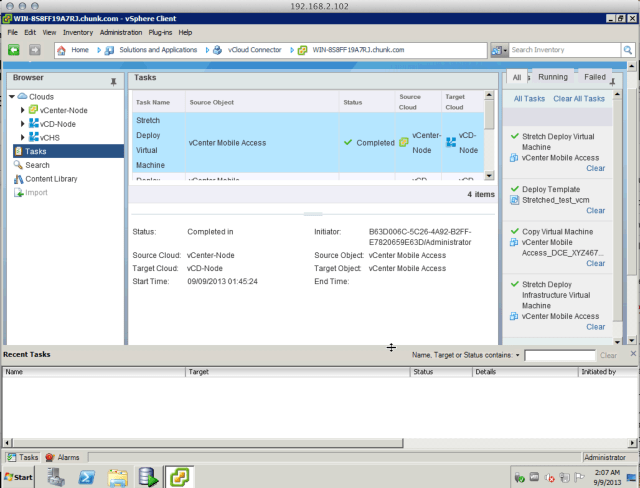Image resolution: width=640 pixels, height=488 pixels.
Task: Switch to the All tasks tab
Action: (x=517, y=78)
